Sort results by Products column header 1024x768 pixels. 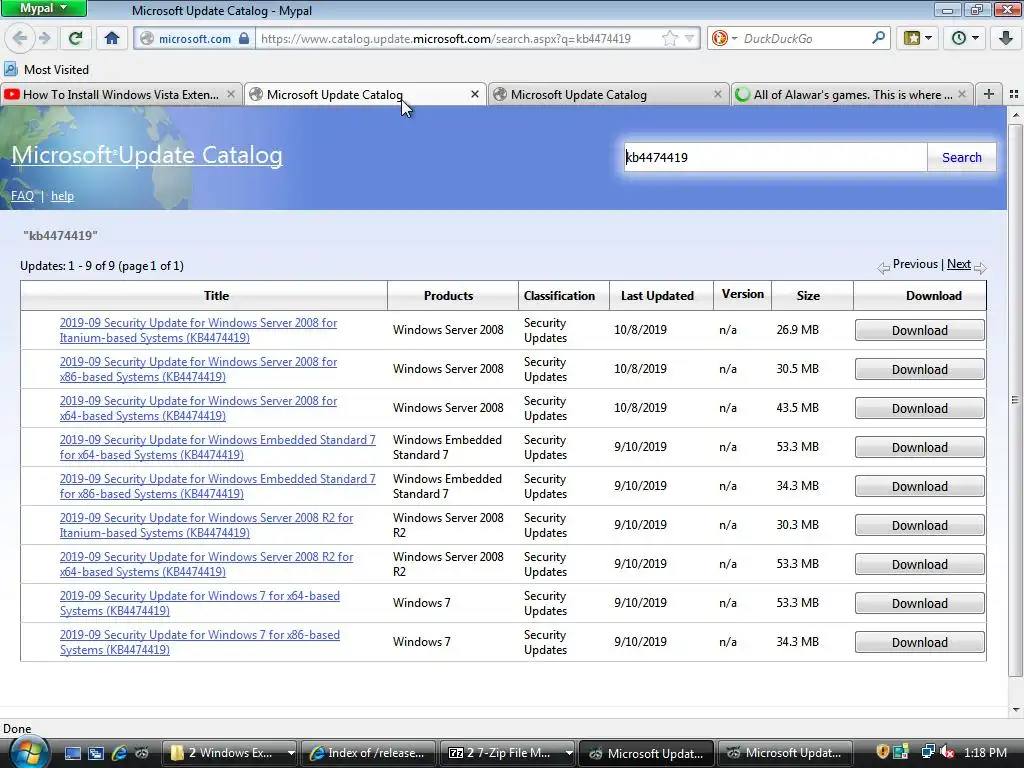pos(448,296)
